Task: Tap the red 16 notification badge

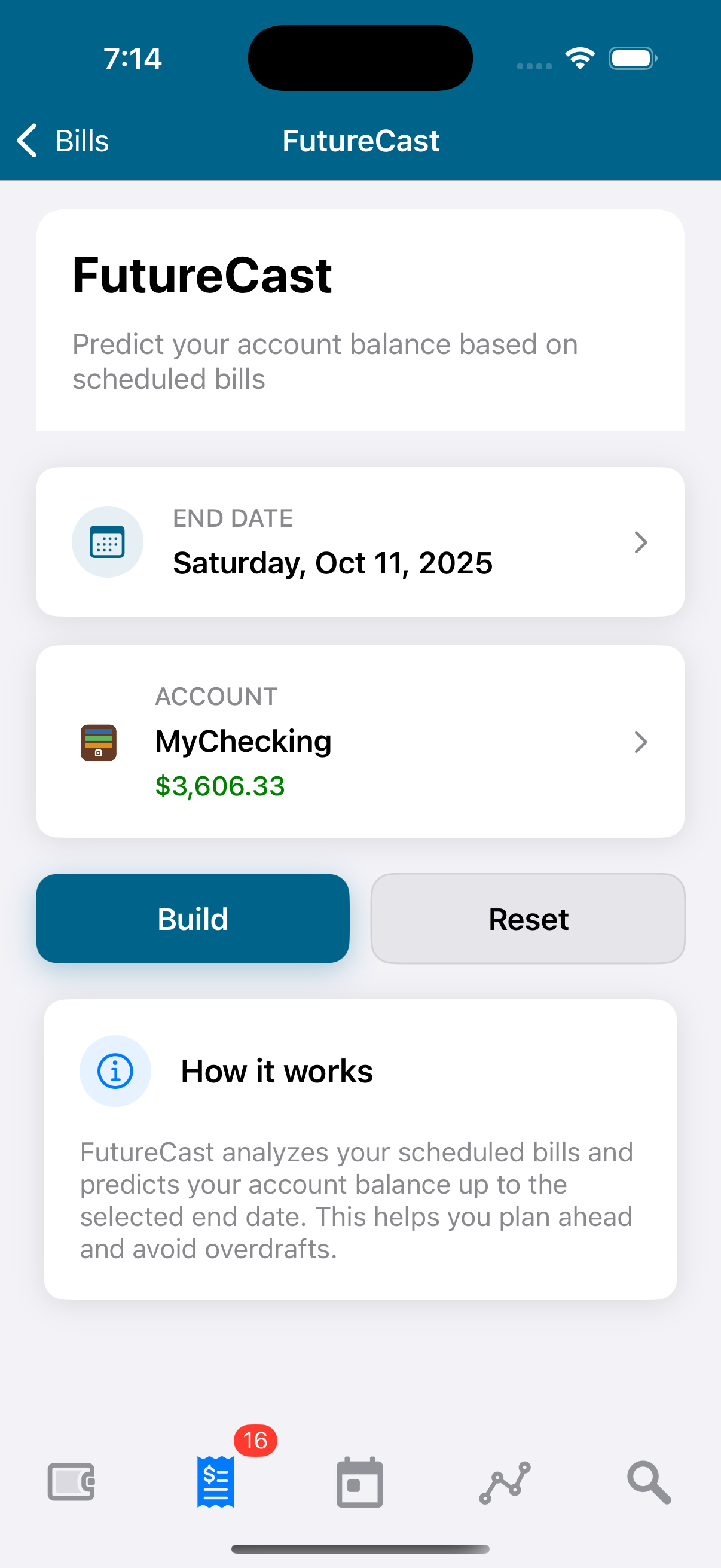Action: pos(255,1441)
